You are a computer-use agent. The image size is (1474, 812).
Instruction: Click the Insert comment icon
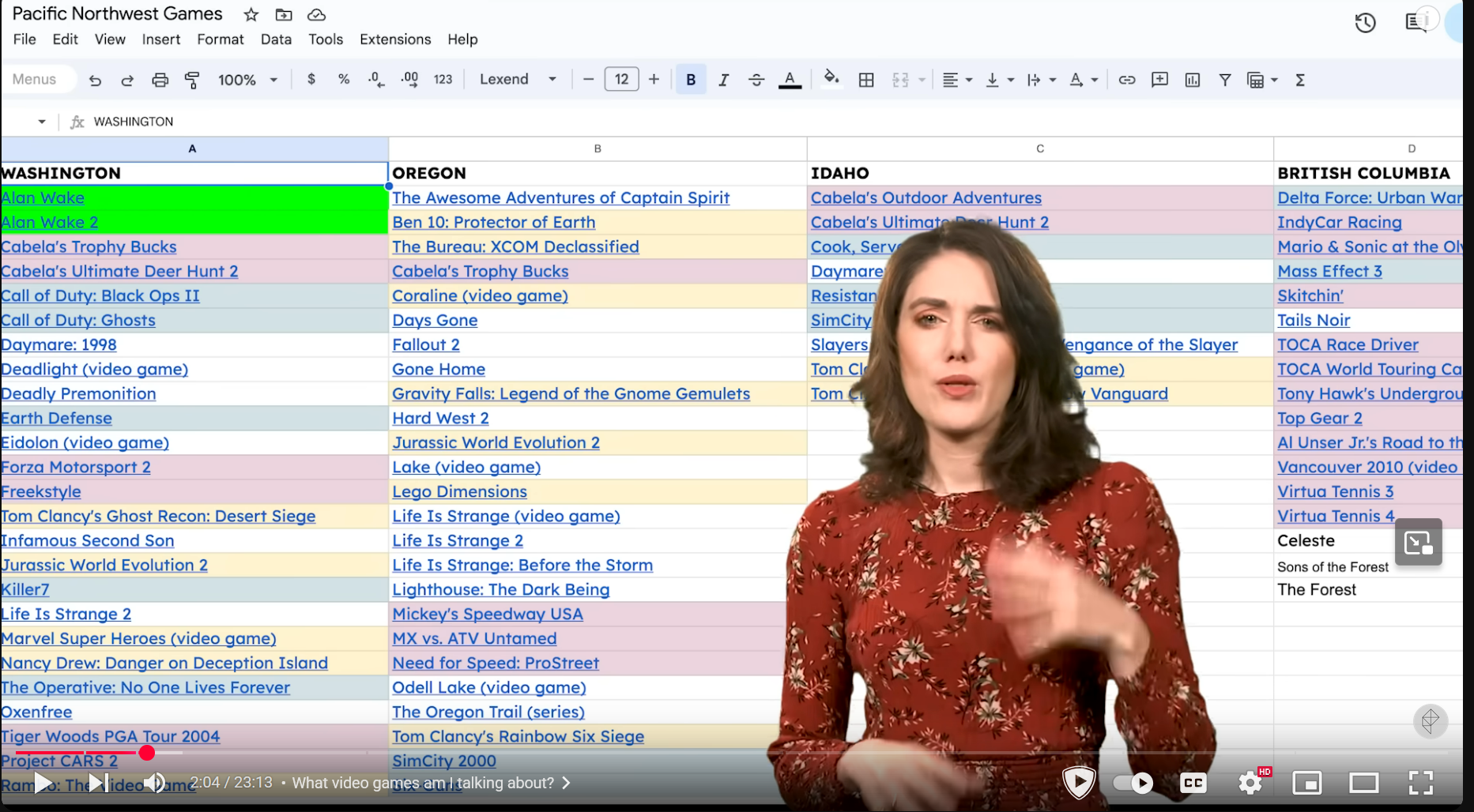(x=1159, y=80)
